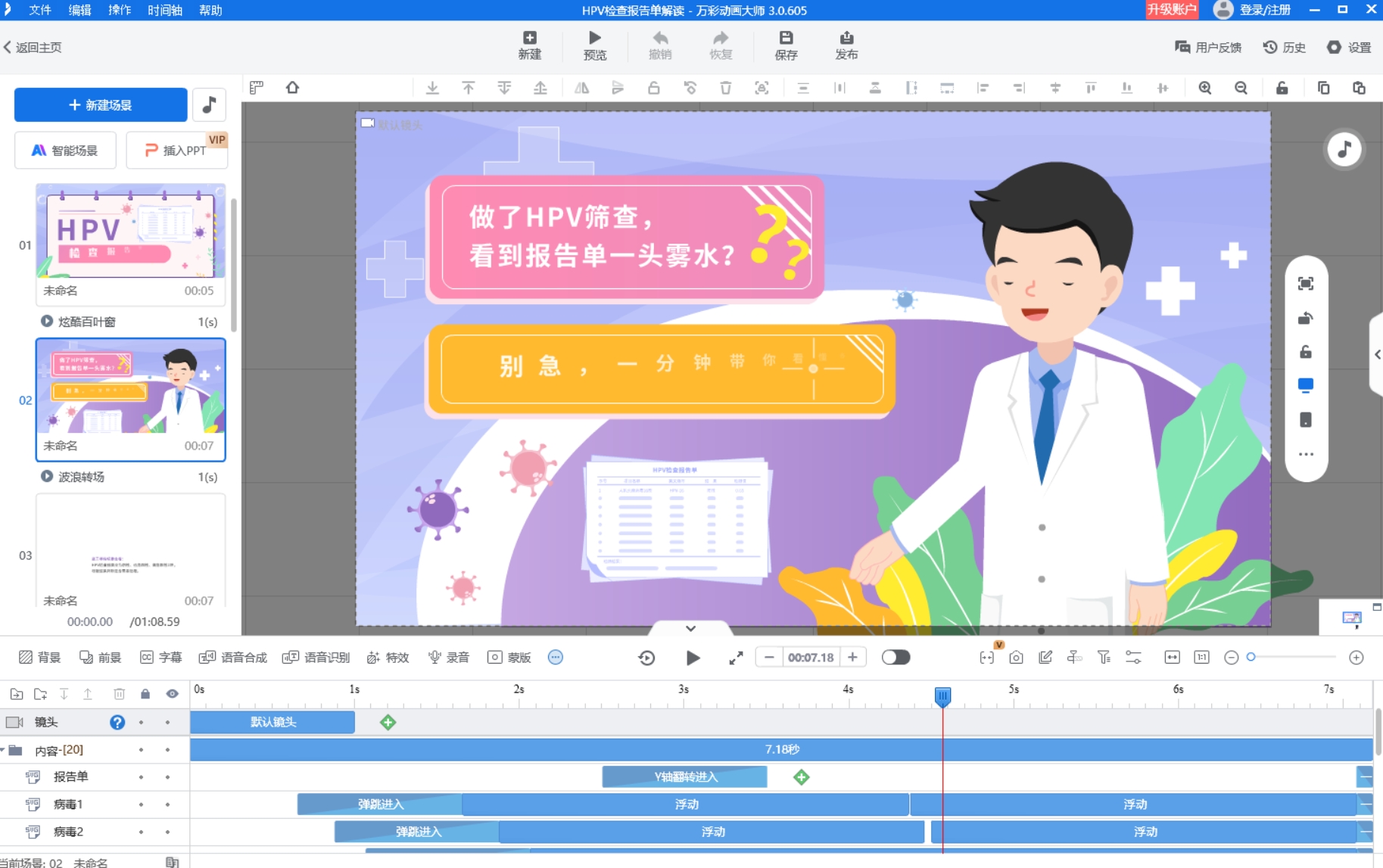The image size is (1383, 868).
Task: Toggle the switch next to the time field
Action: pyautogui.click(x=896, y=657)
